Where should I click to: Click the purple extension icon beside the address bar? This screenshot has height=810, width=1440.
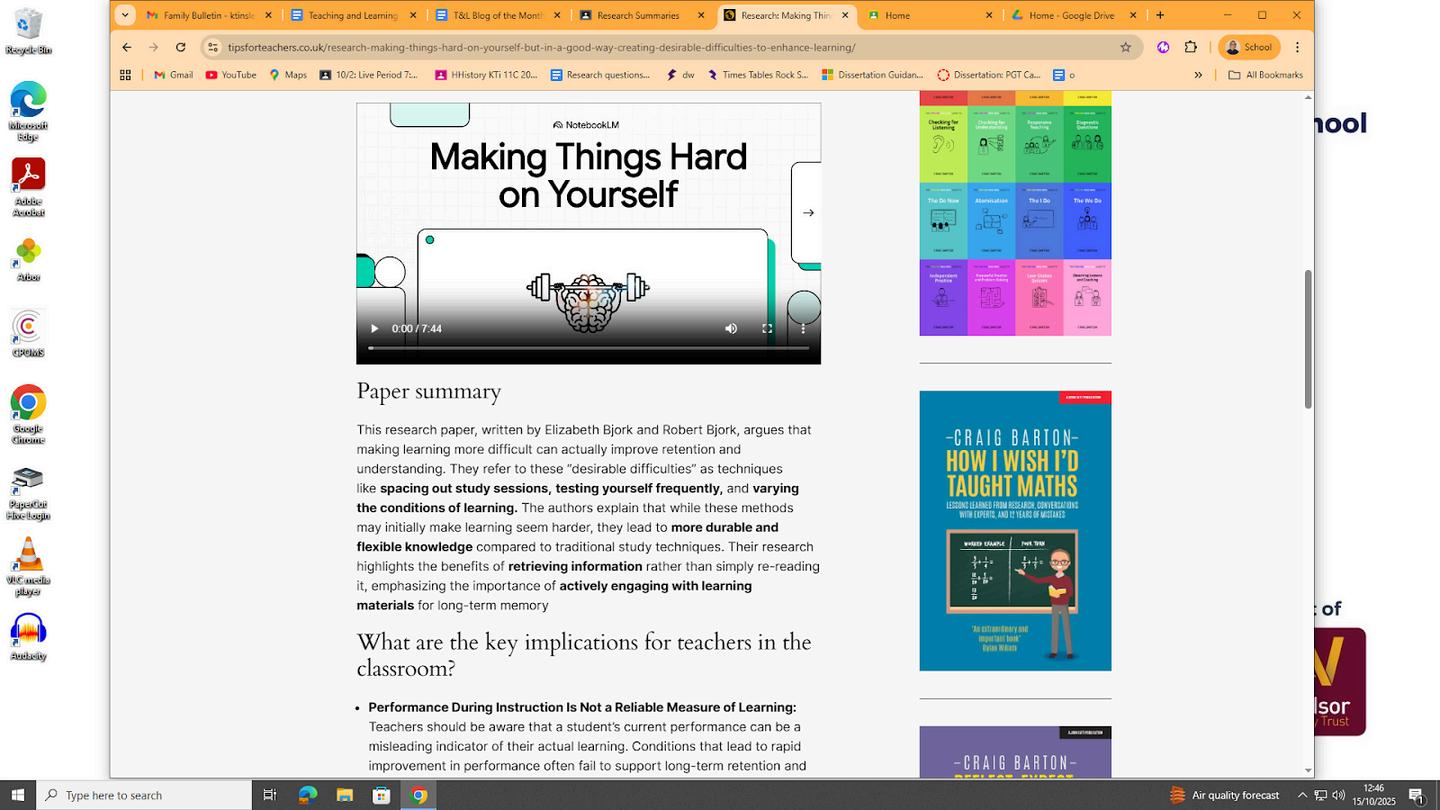(x=1163, y=47)
